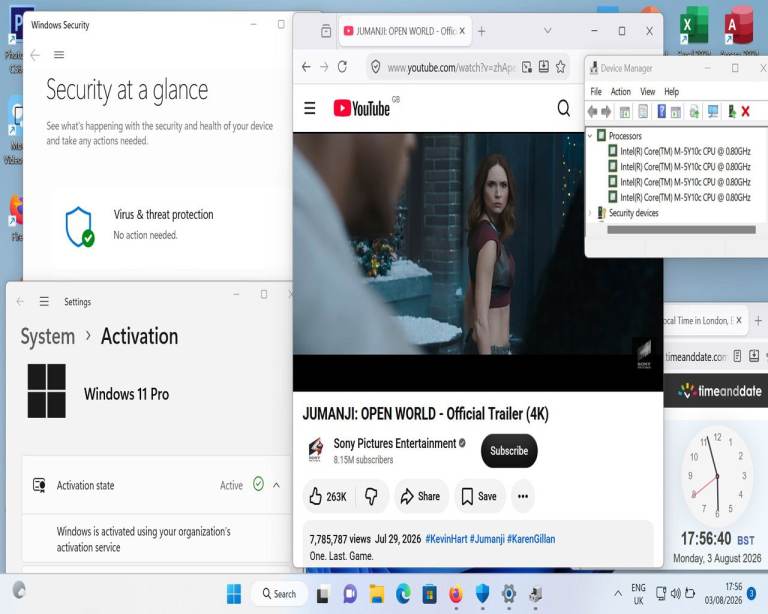Image resolution: width=768 pixels, height=614 pixels.
Task: Click Device Manager help toolbar icon
Action: click(x=661, y=112)
